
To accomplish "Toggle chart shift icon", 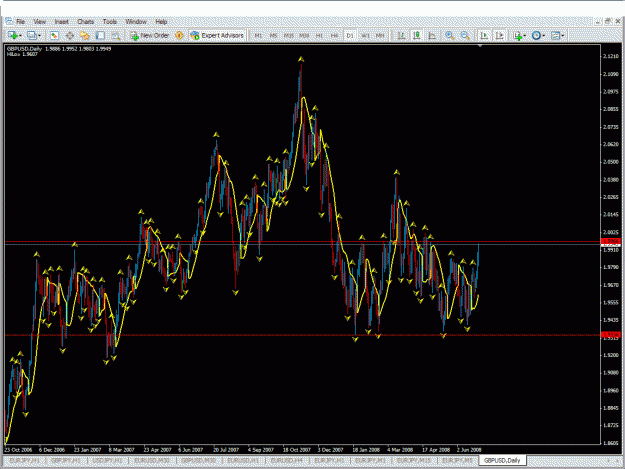I will (499, 35).
